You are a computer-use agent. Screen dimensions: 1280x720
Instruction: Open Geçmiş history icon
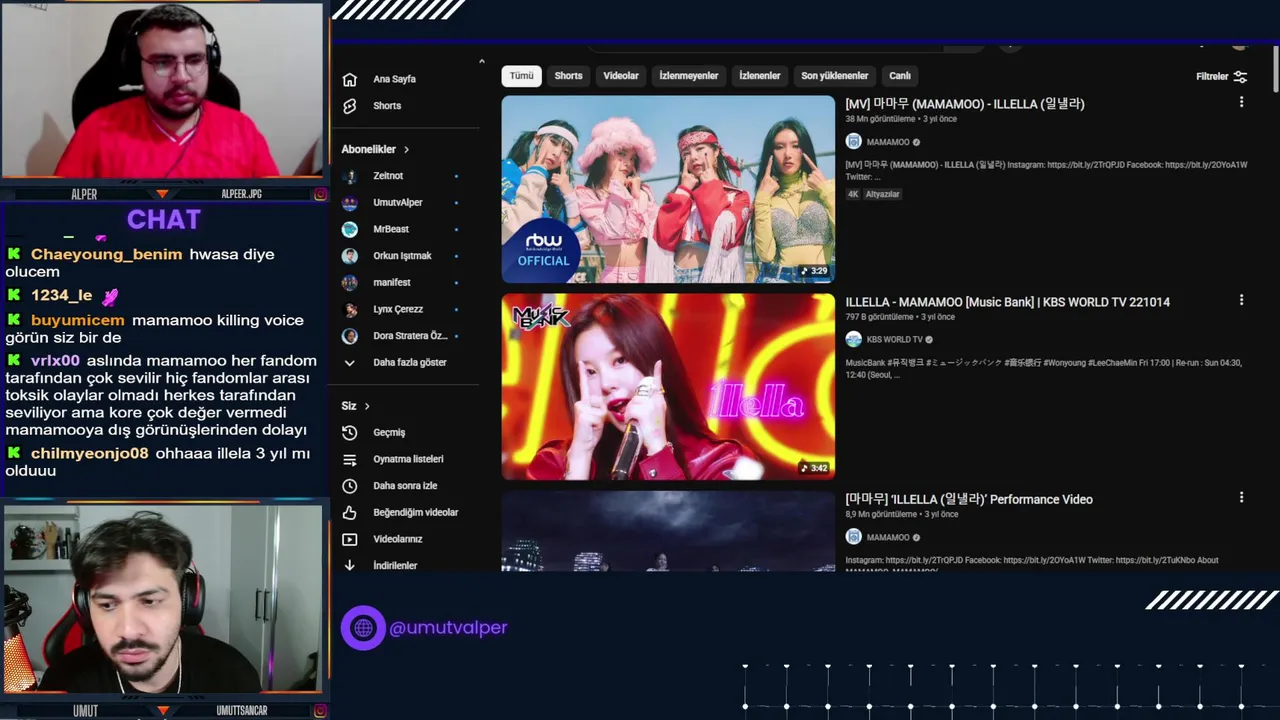(x=349, y=433)
